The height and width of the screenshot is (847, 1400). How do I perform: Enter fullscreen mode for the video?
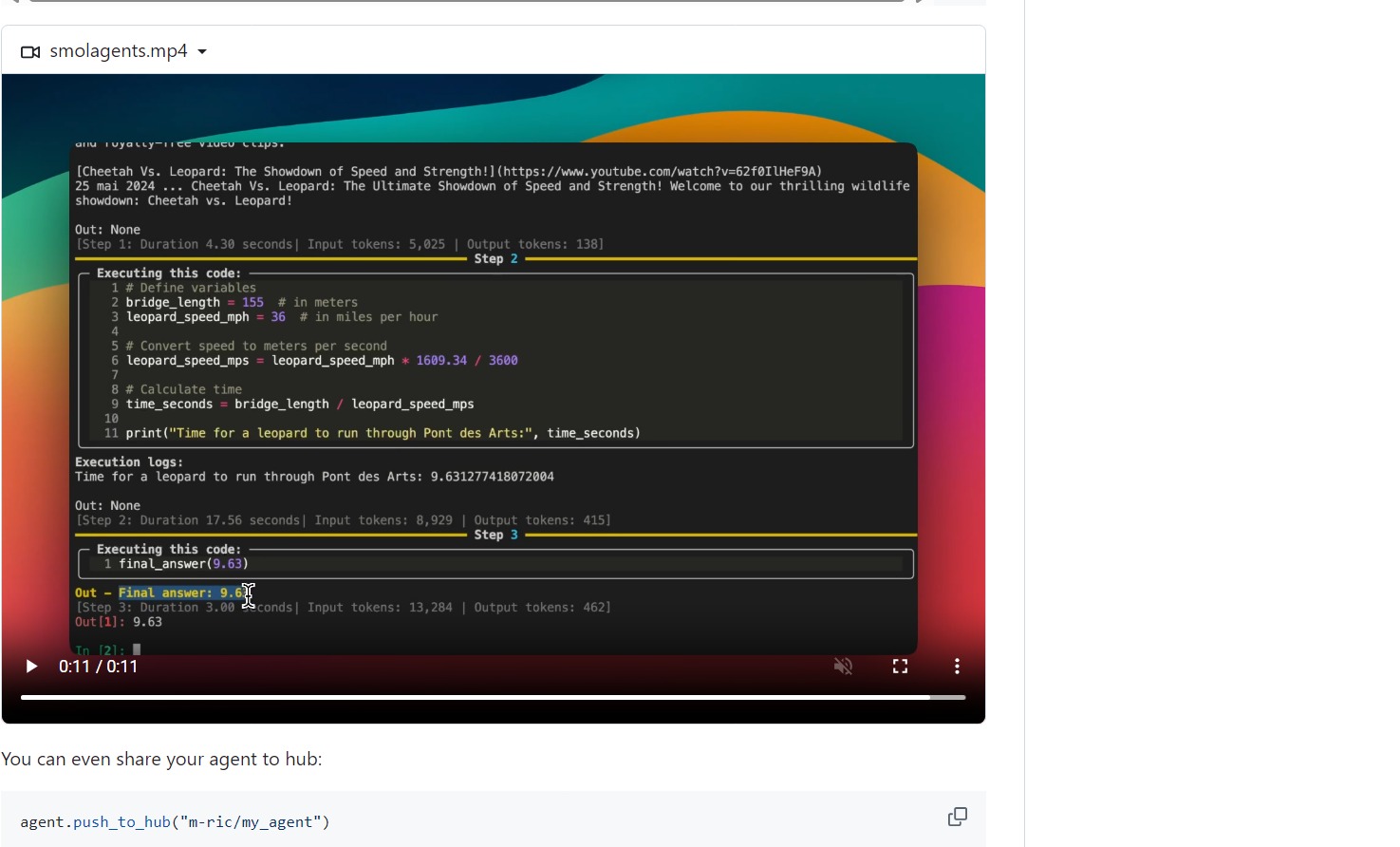tap(900, 667)
